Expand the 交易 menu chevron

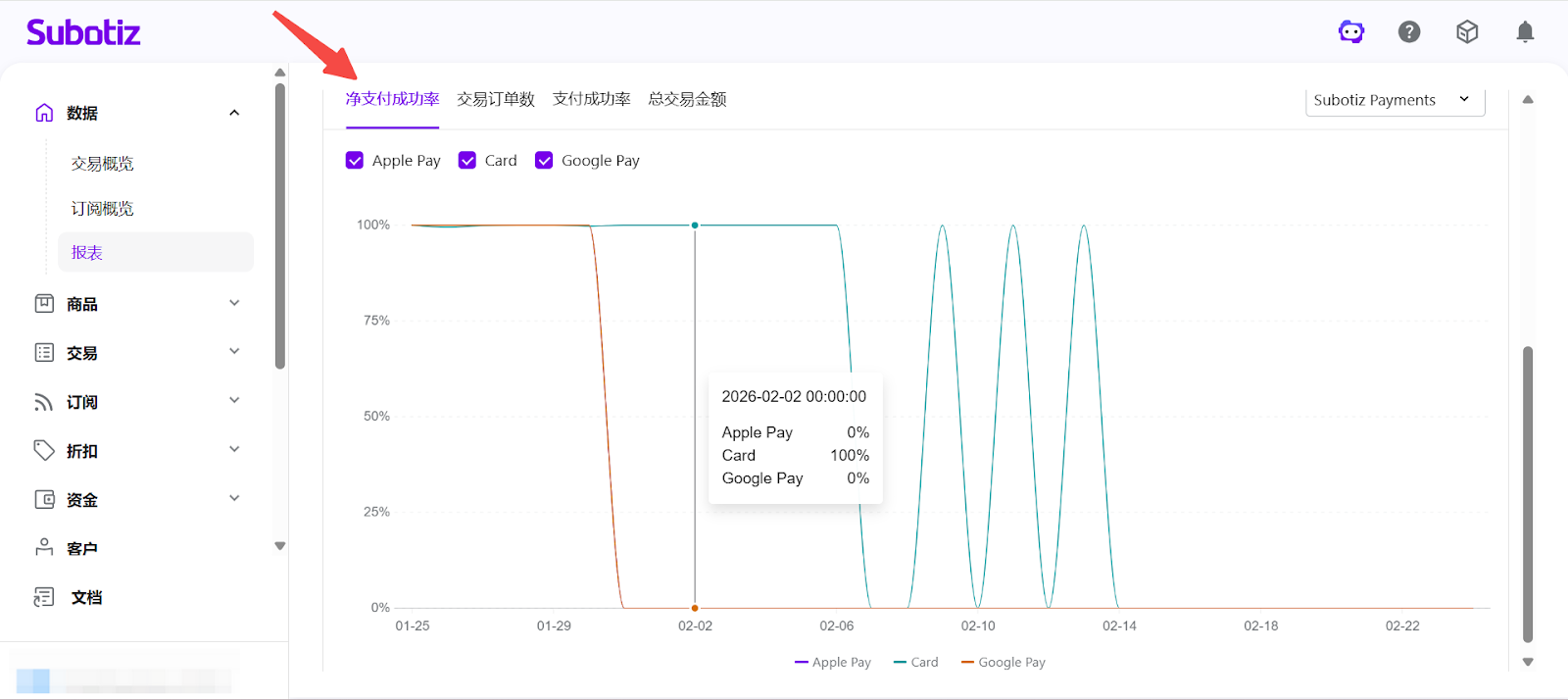coord(234,352)
